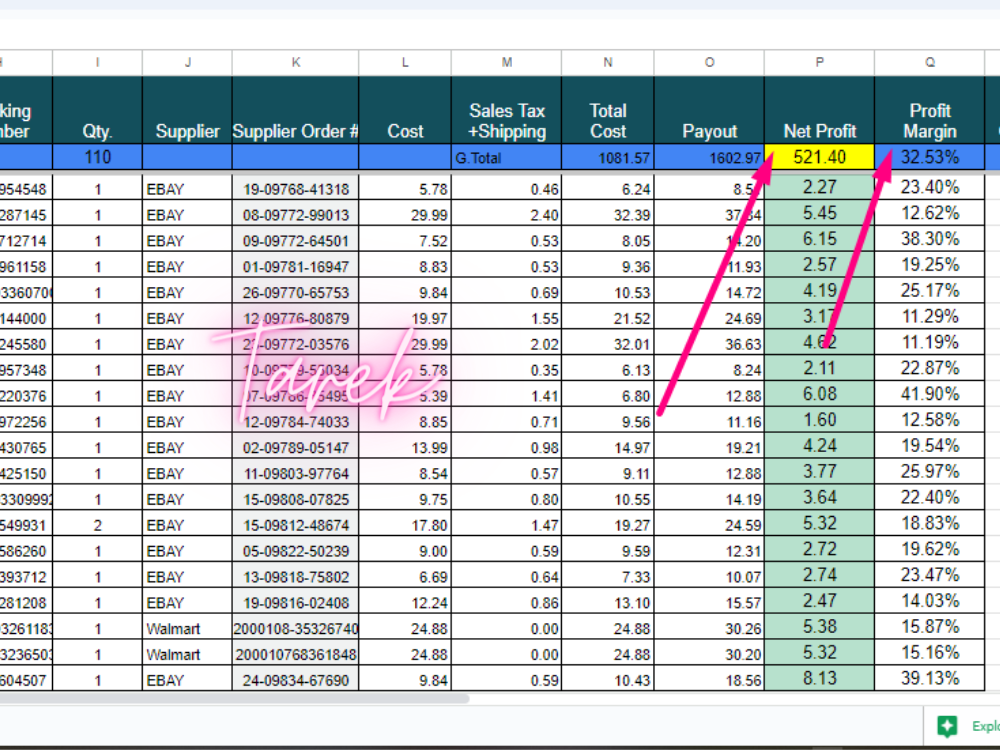Select cost cell 19.97
The height and width of the screenshot is (750, 1000).
(405, 318)
